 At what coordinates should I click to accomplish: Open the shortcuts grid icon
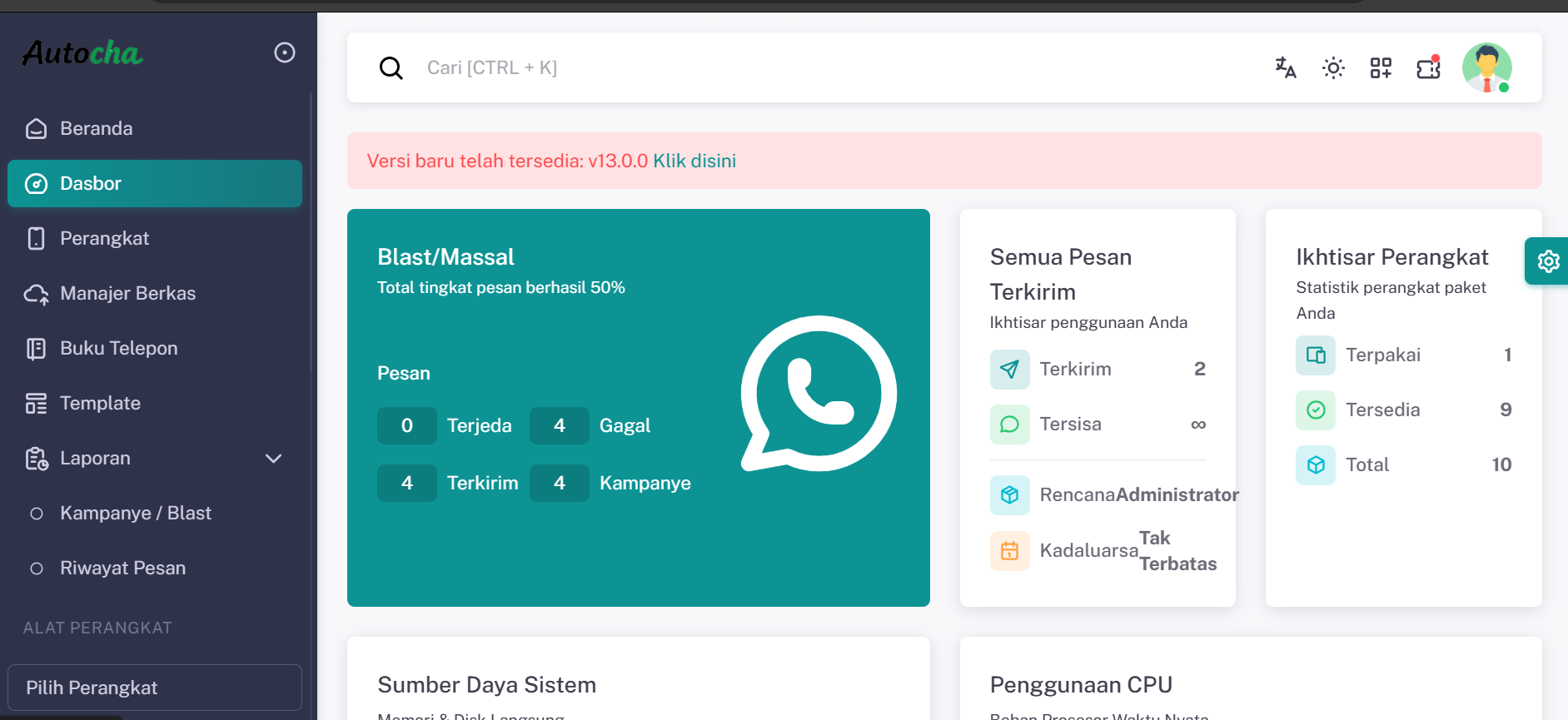(1381, 67)
